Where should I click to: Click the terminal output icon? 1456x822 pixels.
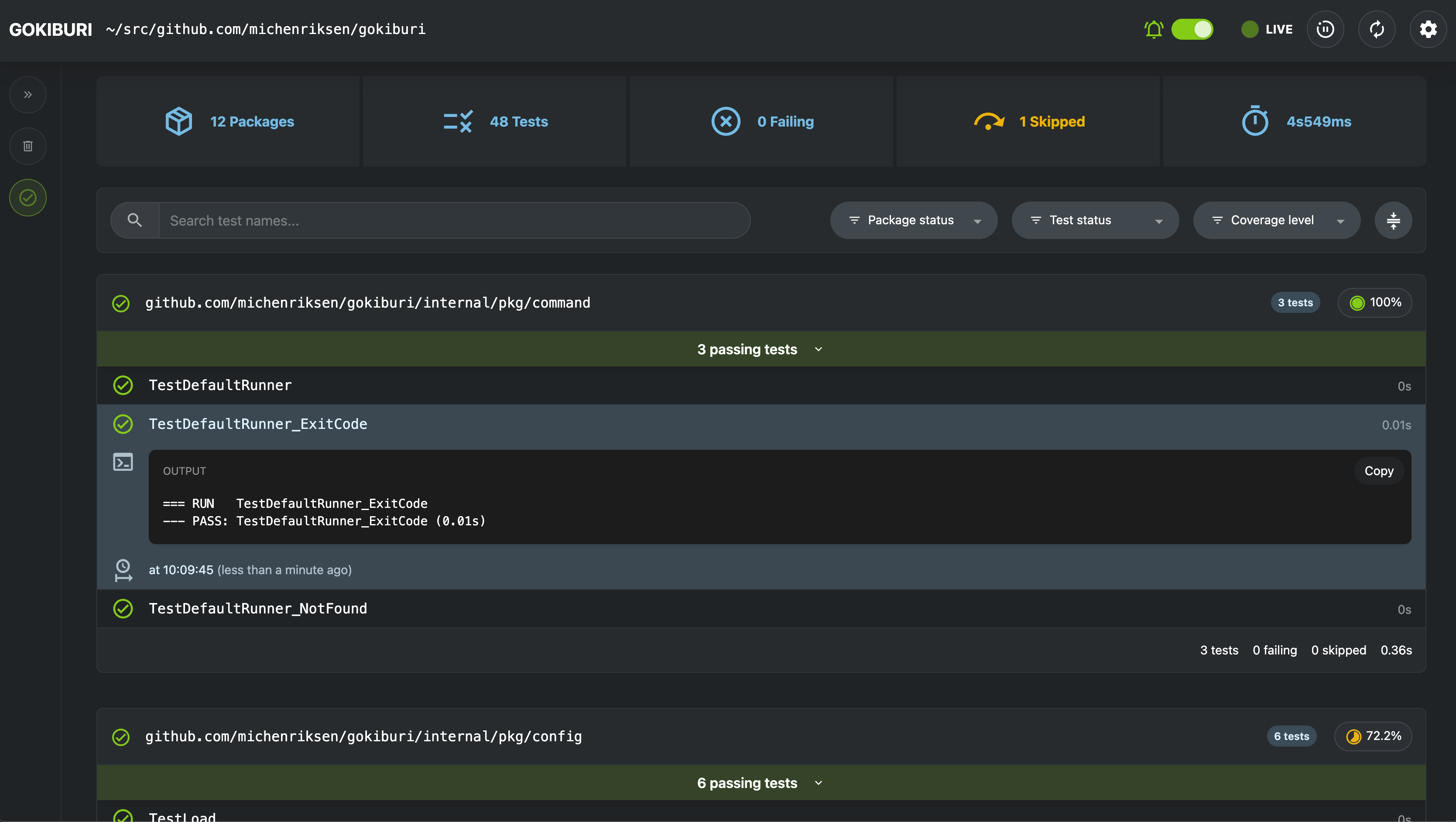tap(123, 462)
